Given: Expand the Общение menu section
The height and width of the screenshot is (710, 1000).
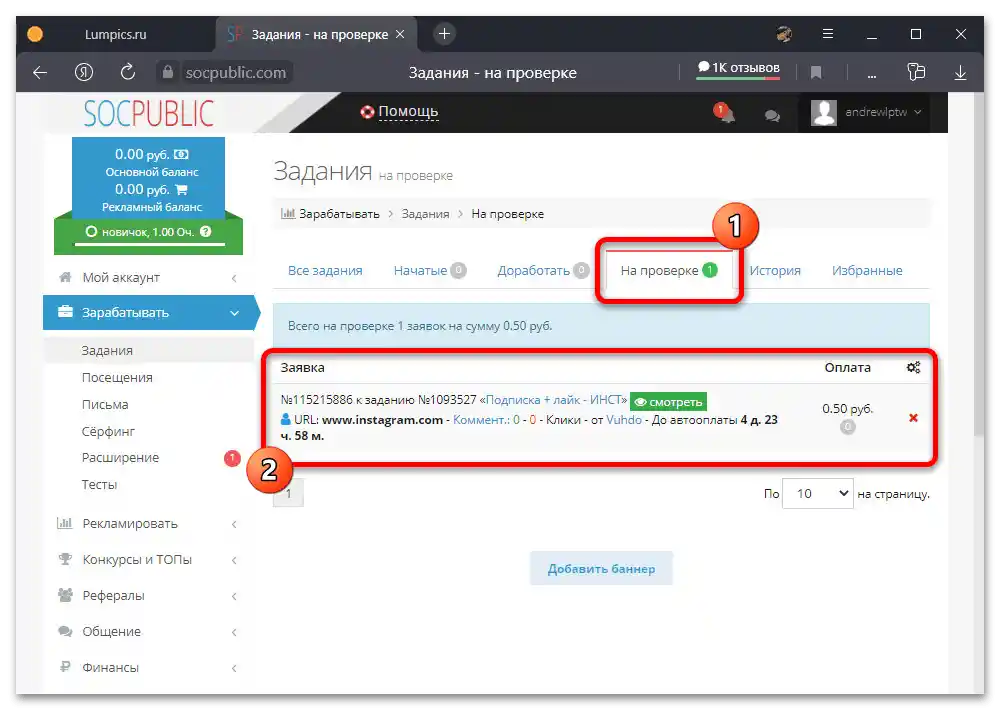Looking at the screenshot, I should 149,632.
